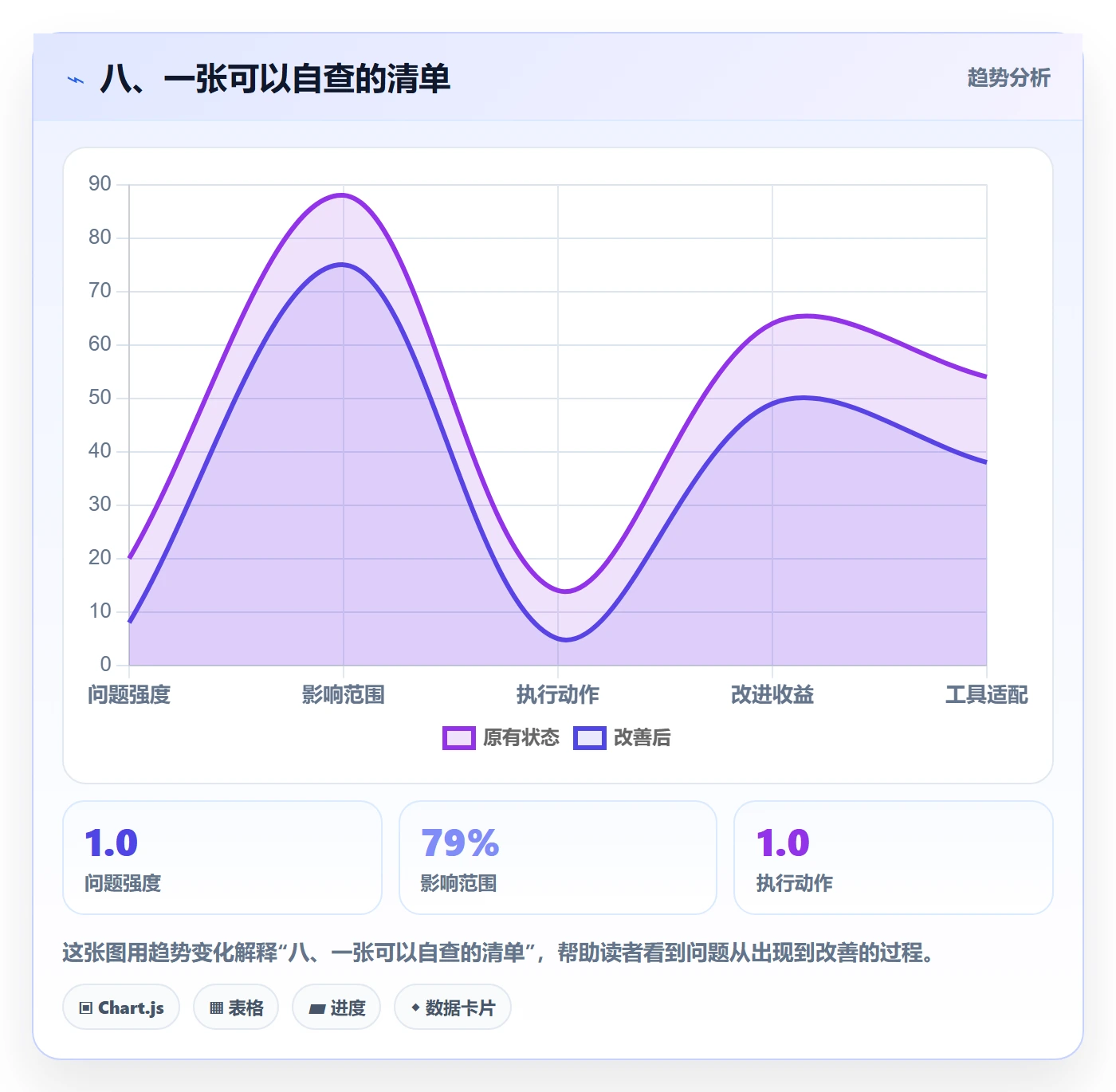The image size is (1116, 1092).
Task: Click the 改善后 legend label
Action: point(642,738)
